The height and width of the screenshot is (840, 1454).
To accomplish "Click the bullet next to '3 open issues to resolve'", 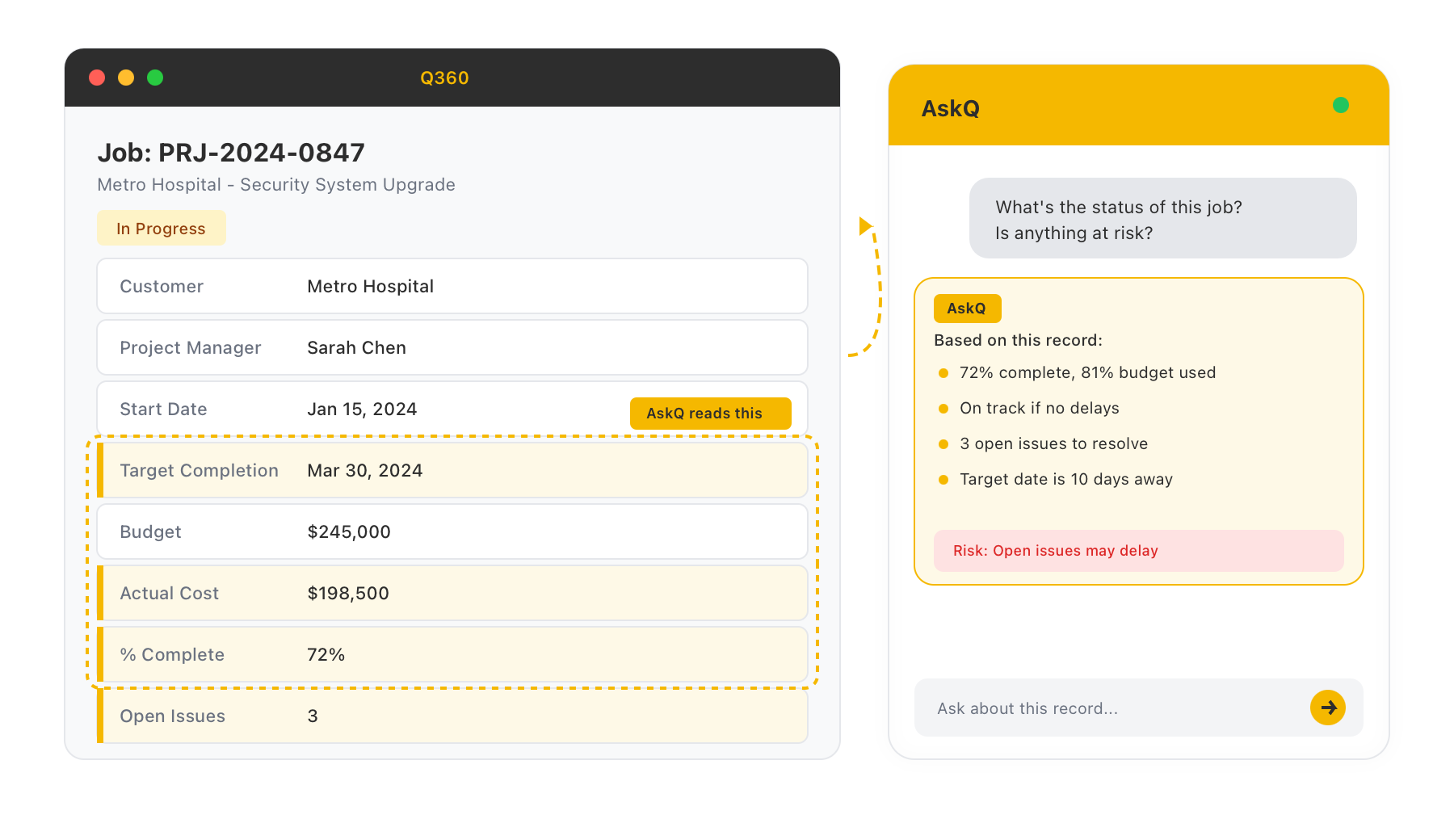I will pos(943,443).
